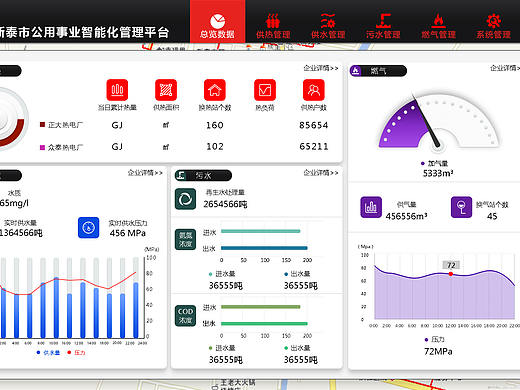Click the 102 换热站个数 value

215,147
